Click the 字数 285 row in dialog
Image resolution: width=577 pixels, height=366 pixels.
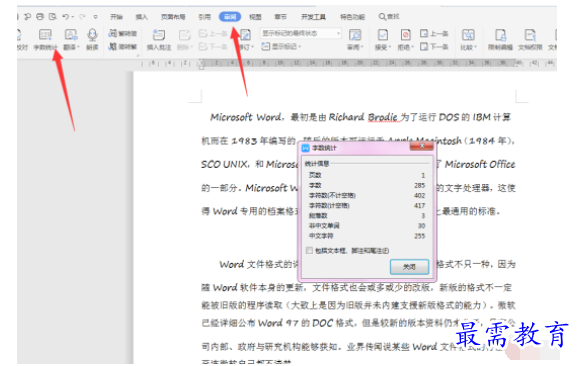click(367, 185)
